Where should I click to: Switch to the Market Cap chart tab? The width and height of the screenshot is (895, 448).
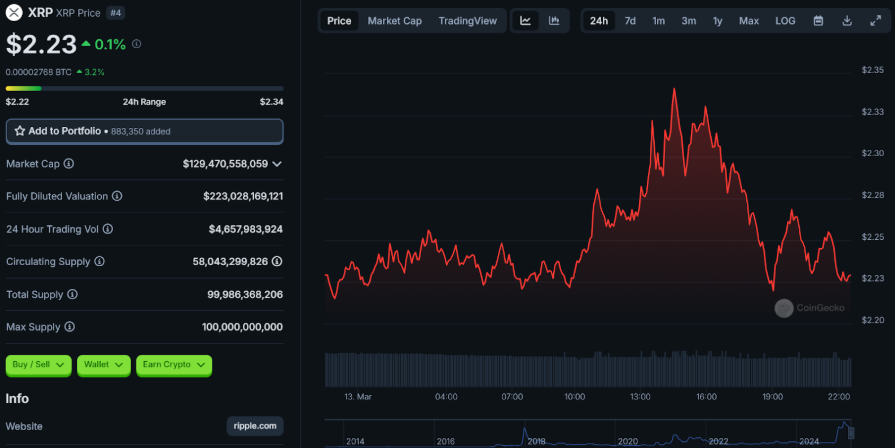394,21
